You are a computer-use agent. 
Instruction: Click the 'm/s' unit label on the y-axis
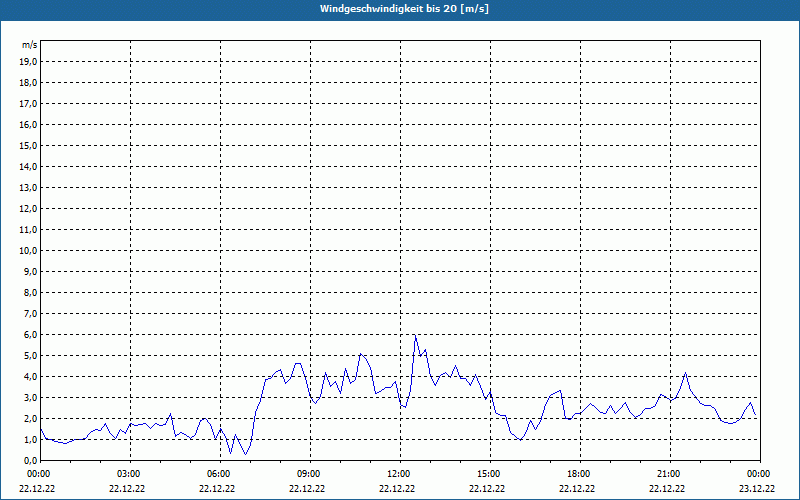30,45
